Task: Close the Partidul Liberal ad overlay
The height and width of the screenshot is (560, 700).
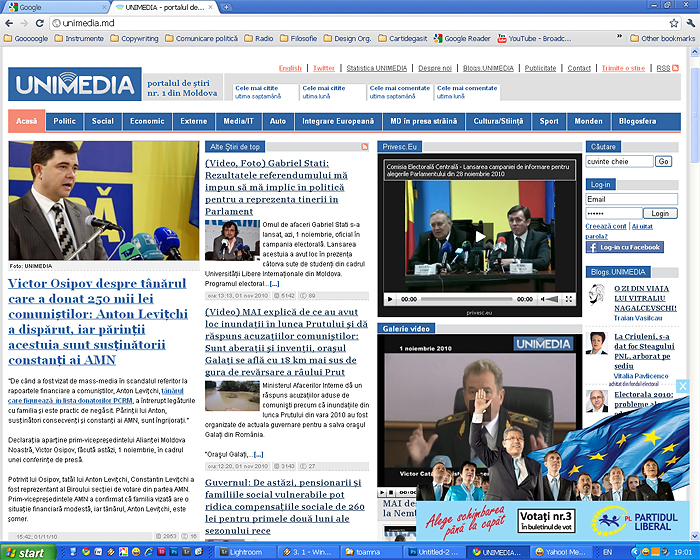Action: pos(683,386)
